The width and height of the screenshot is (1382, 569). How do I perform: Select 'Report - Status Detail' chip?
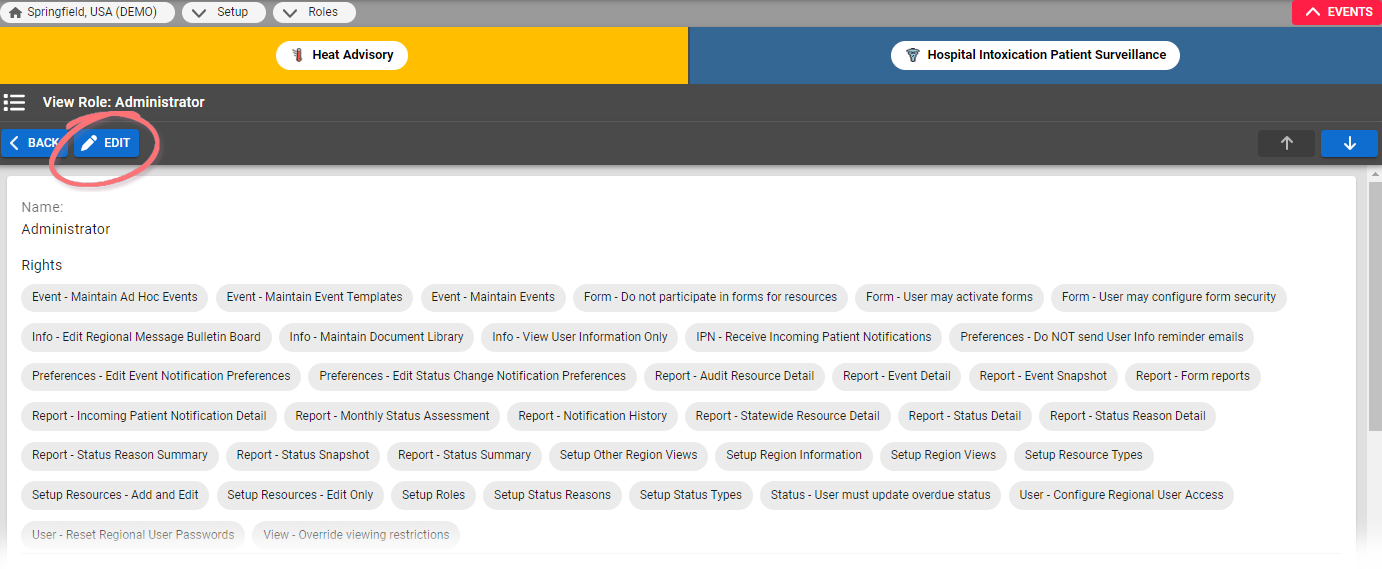tap(965, 416)
